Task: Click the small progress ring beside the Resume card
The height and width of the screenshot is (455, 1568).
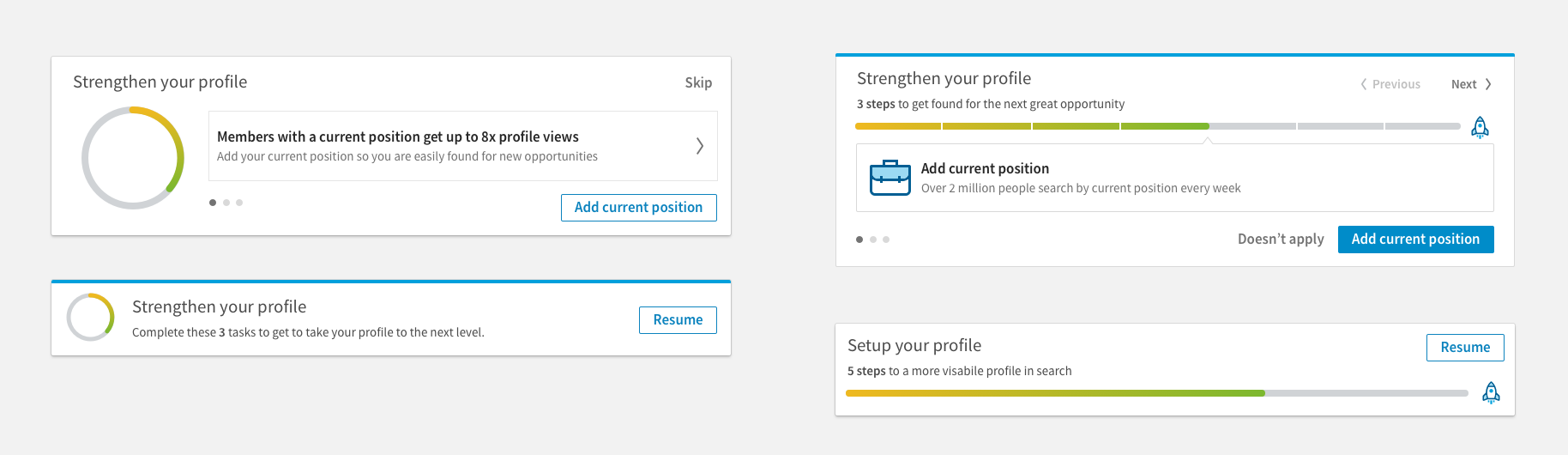Action: pyautogui.click(x=91, y=317)
